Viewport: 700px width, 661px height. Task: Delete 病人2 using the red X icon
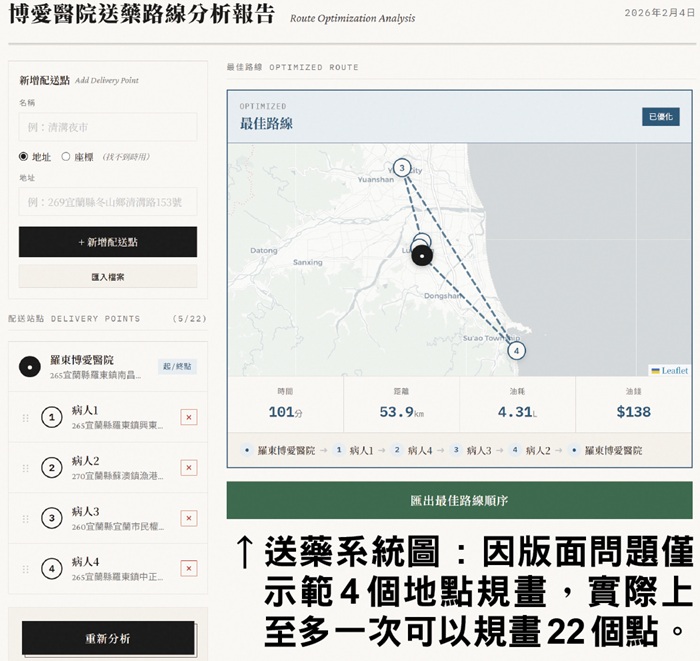[189, 467]
